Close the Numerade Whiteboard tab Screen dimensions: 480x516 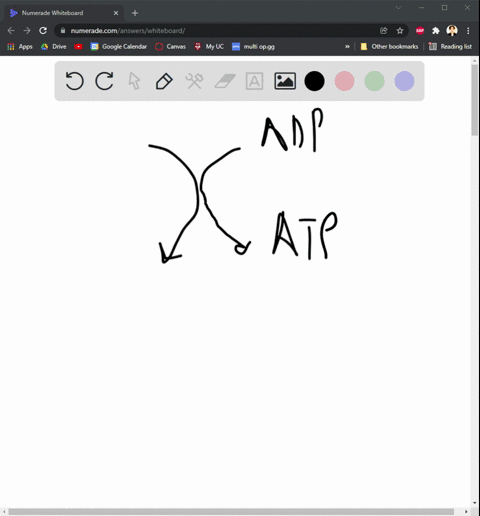pos(116,13)
